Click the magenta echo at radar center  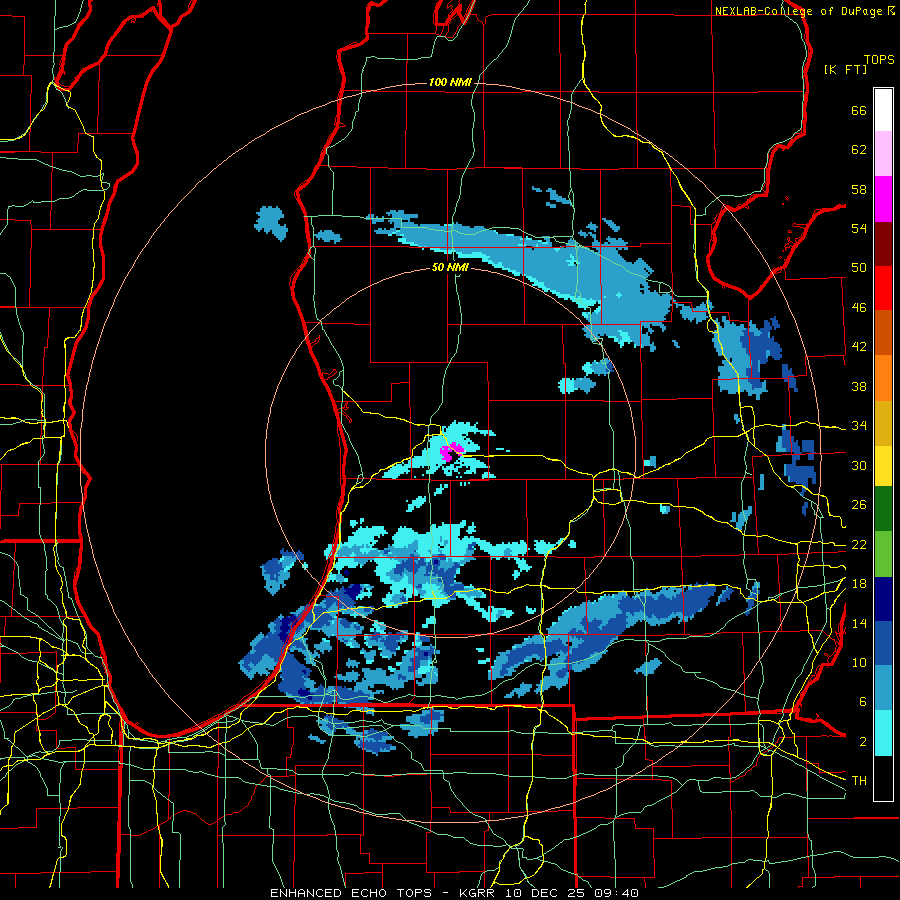[451, 451]
